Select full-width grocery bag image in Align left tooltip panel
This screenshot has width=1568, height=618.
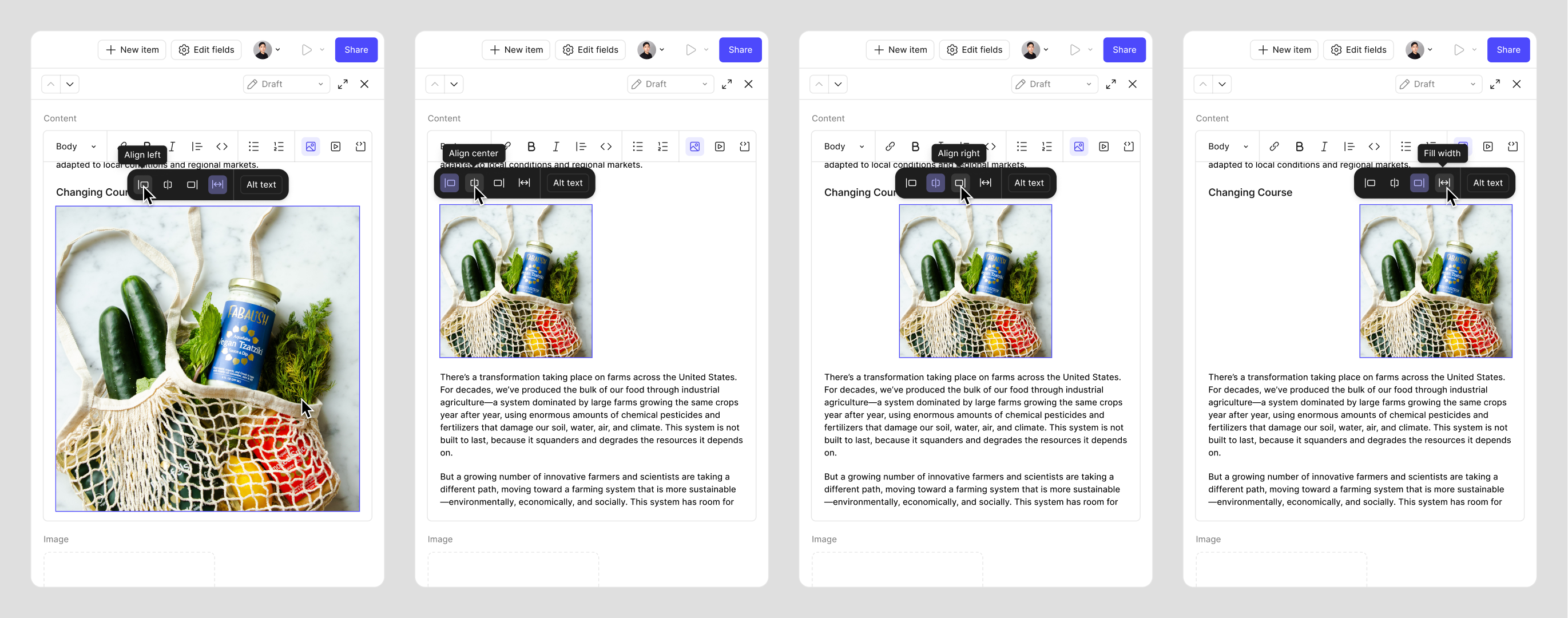pyautogui.click(x=208, y=359)
